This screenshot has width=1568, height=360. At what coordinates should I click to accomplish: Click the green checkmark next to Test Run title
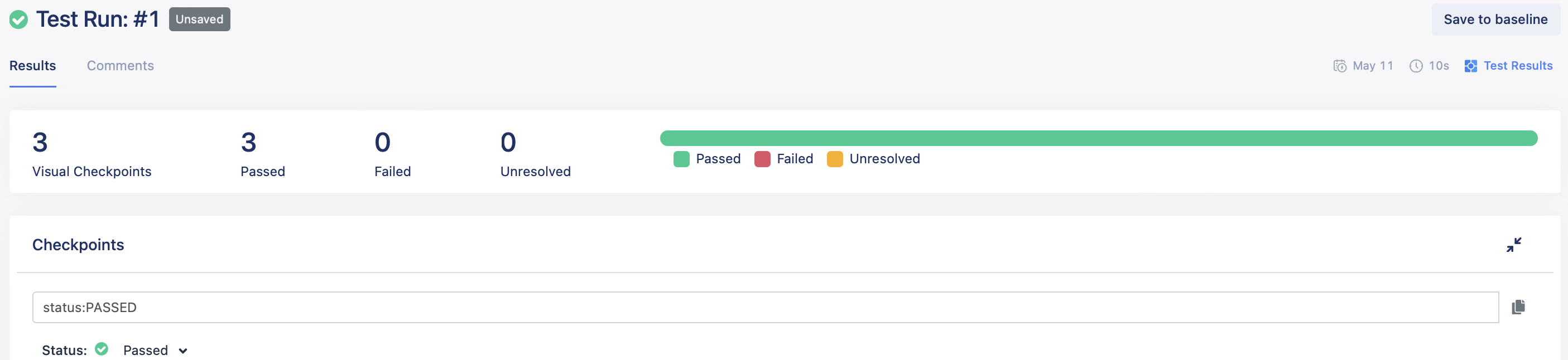coord(18,19)
